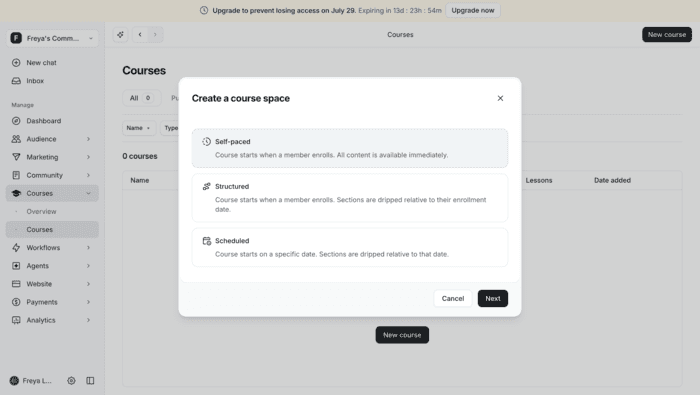Click the Workflows lightning icon

tap(16, 248)
